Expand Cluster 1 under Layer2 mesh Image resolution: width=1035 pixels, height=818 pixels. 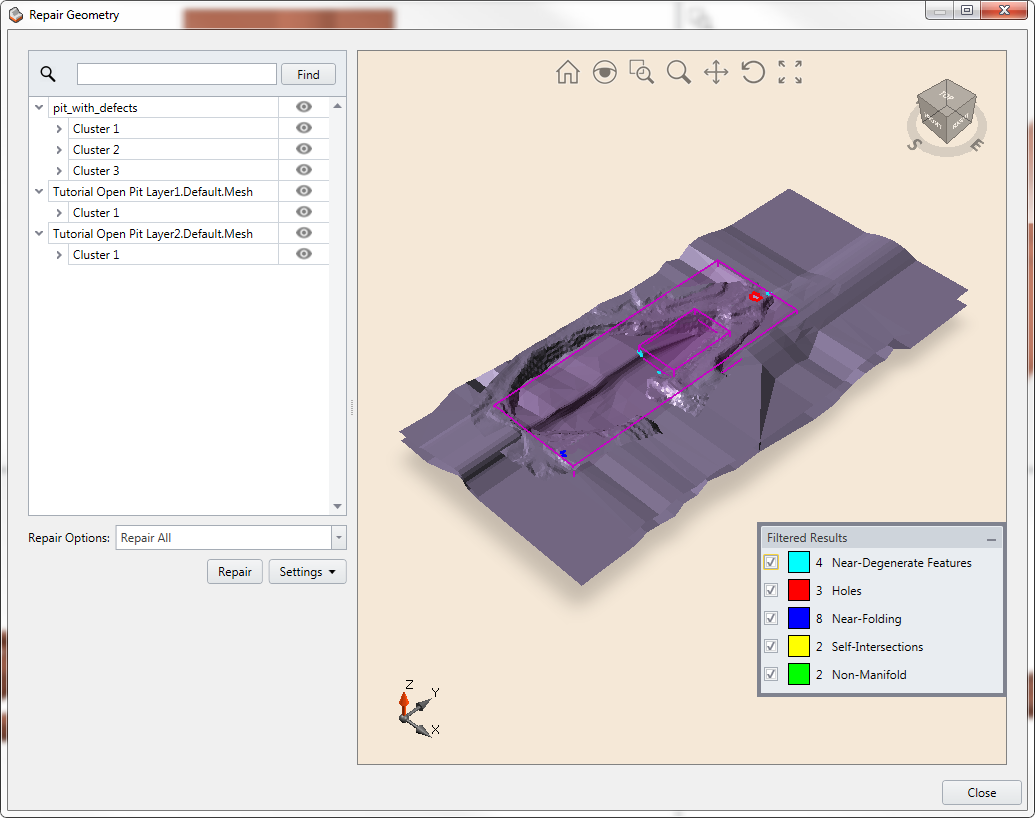[x=59, y=255]
